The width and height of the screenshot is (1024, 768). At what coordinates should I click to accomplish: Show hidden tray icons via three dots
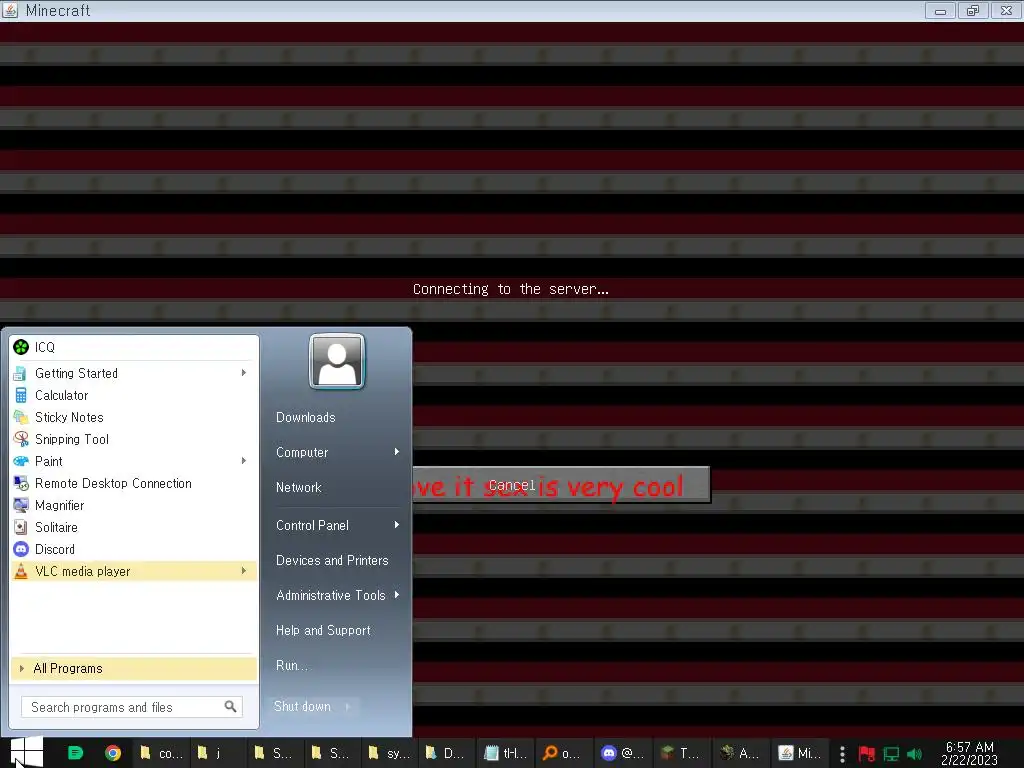(842, 754)
